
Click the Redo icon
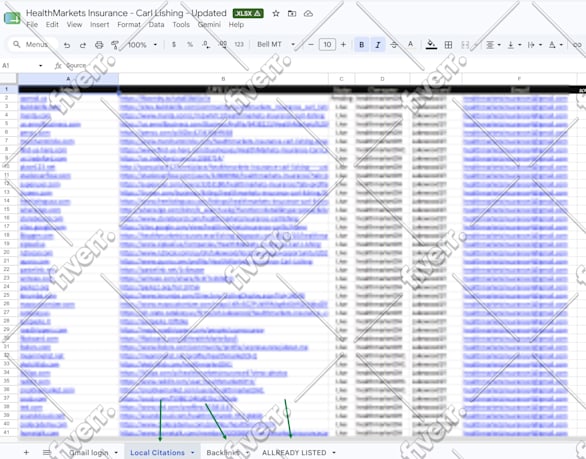pyautogui.click(x=83, y=45)
